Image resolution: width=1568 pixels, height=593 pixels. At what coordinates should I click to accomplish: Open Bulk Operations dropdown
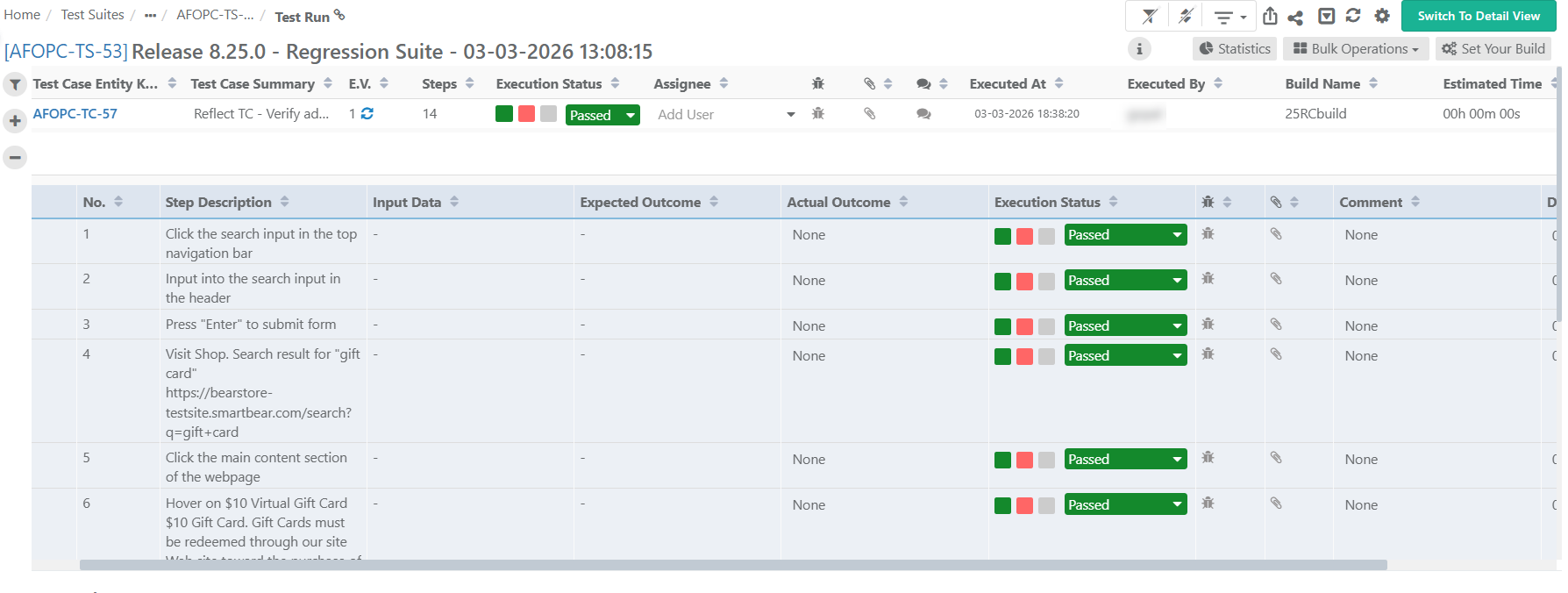(x=1356, y=49)
